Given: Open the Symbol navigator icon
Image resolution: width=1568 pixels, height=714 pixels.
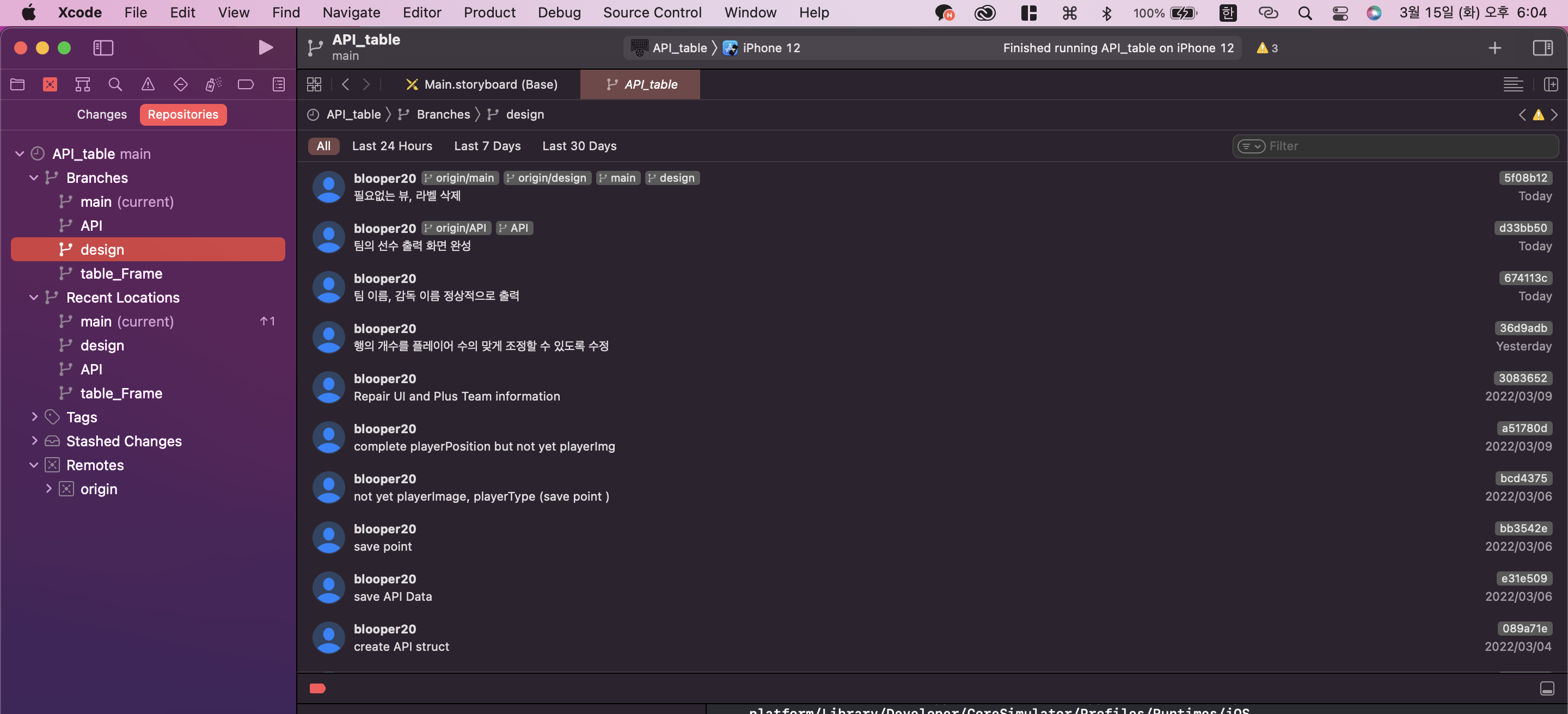Looking at the screenshot, I should coord(83,84).
